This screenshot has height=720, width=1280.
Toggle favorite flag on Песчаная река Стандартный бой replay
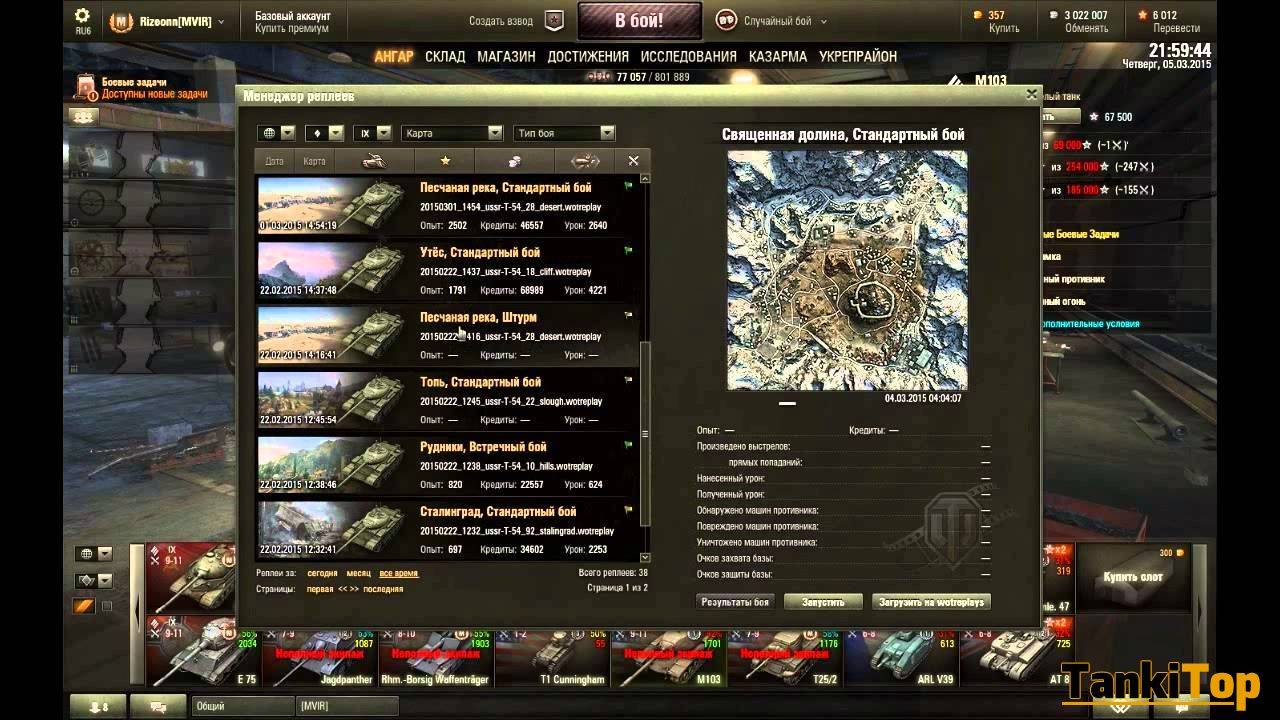(628, 186)
